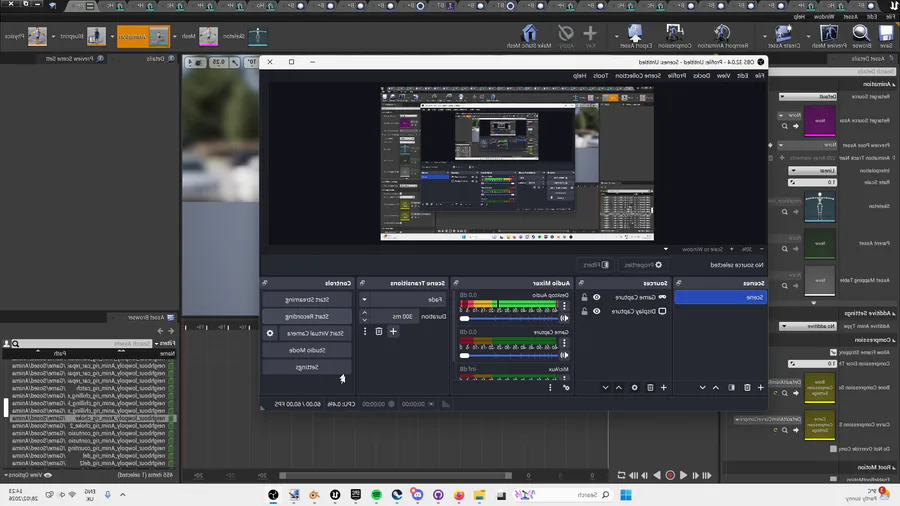Open OBS Settings from Controls dock
This screenshot has height=506, width=900.
(307, 367)
